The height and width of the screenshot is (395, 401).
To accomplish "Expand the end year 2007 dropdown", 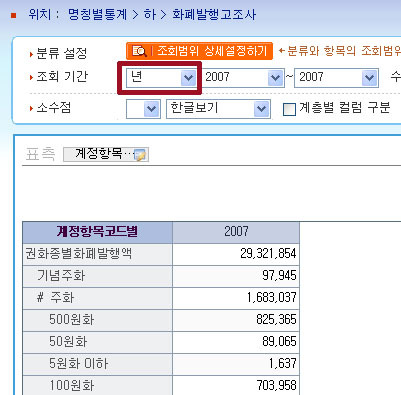I will [x=336, y=78].
